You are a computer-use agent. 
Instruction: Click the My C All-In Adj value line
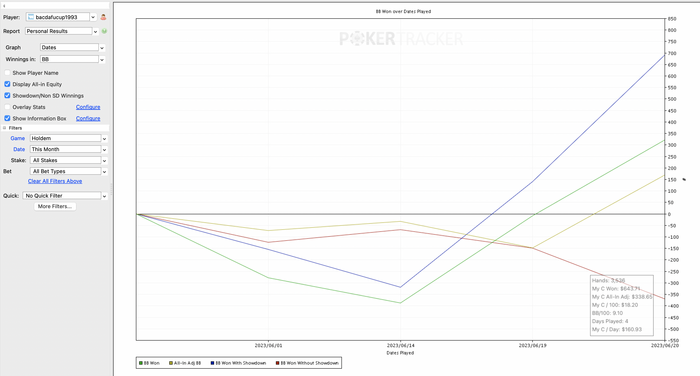pyautogui.click(x=622, y=297)
